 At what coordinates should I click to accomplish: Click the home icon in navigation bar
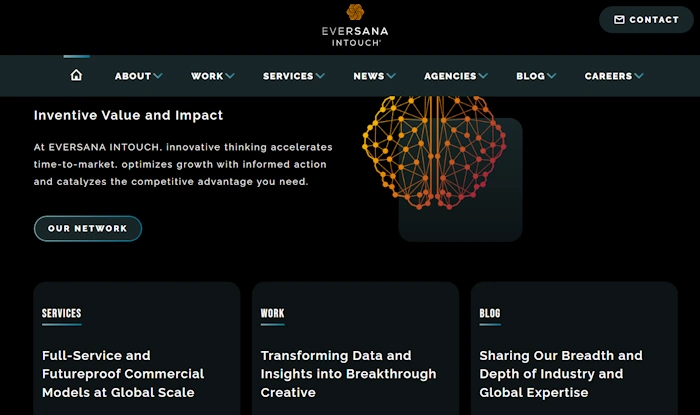[76, 75]
